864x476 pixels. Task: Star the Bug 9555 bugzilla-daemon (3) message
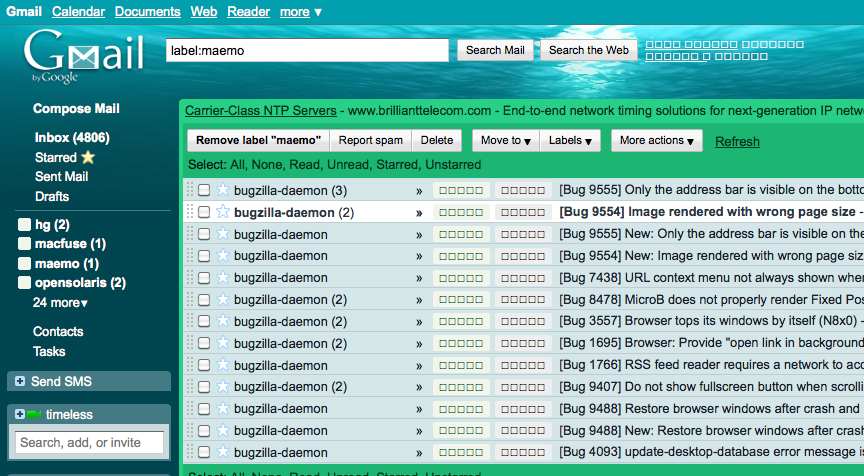[x=223, y=190]
